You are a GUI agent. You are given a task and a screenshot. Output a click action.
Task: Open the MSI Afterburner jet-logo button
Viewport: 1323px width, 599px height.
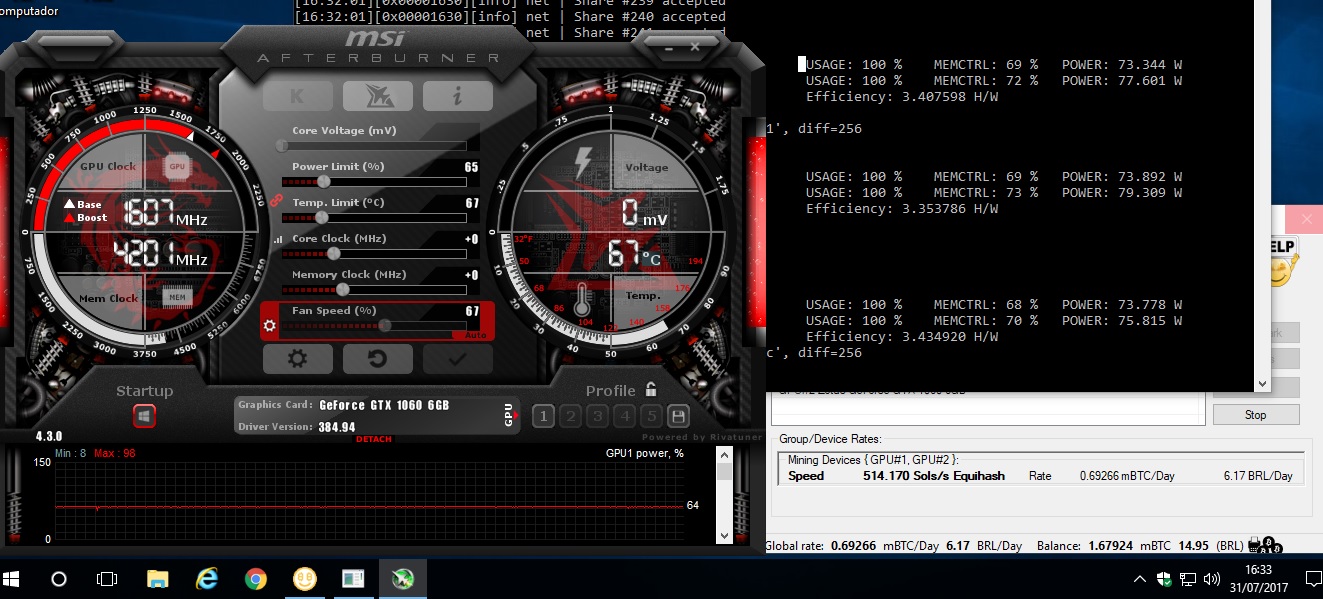377,96
